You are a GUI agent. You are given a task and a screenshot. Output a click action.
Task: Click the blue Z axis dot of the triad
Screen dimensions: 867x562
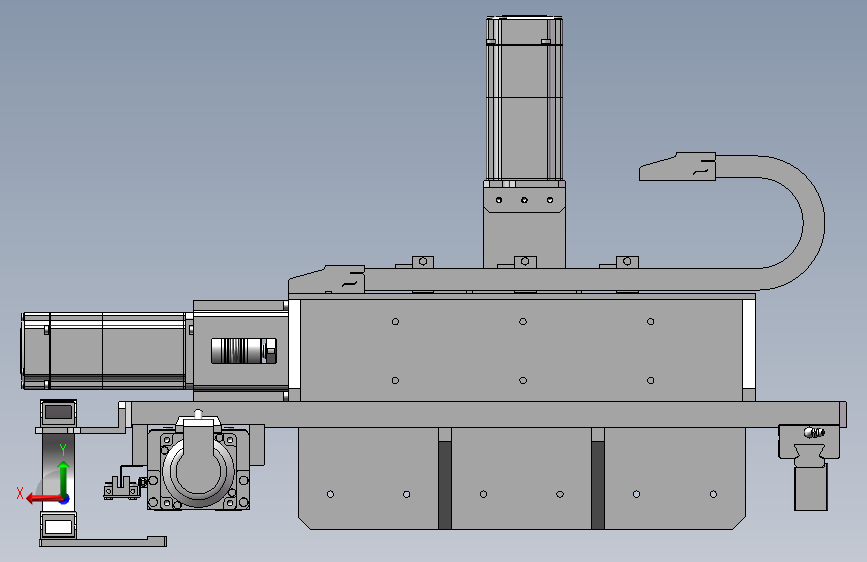(x=65, y=499)
